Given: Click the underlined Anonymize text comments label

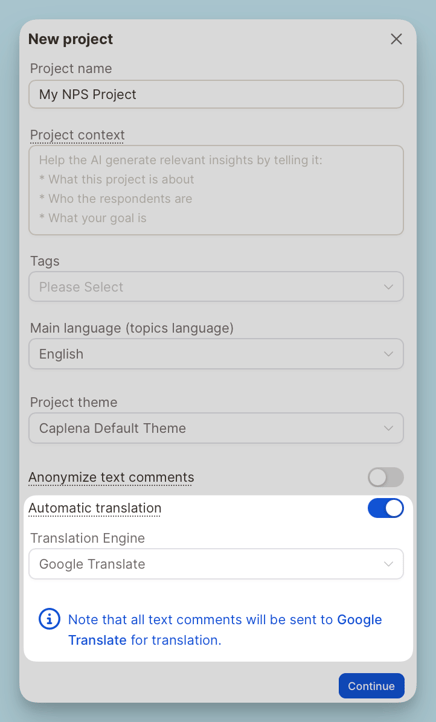Looking at the screenshot, I should click(x=111, y=477).
